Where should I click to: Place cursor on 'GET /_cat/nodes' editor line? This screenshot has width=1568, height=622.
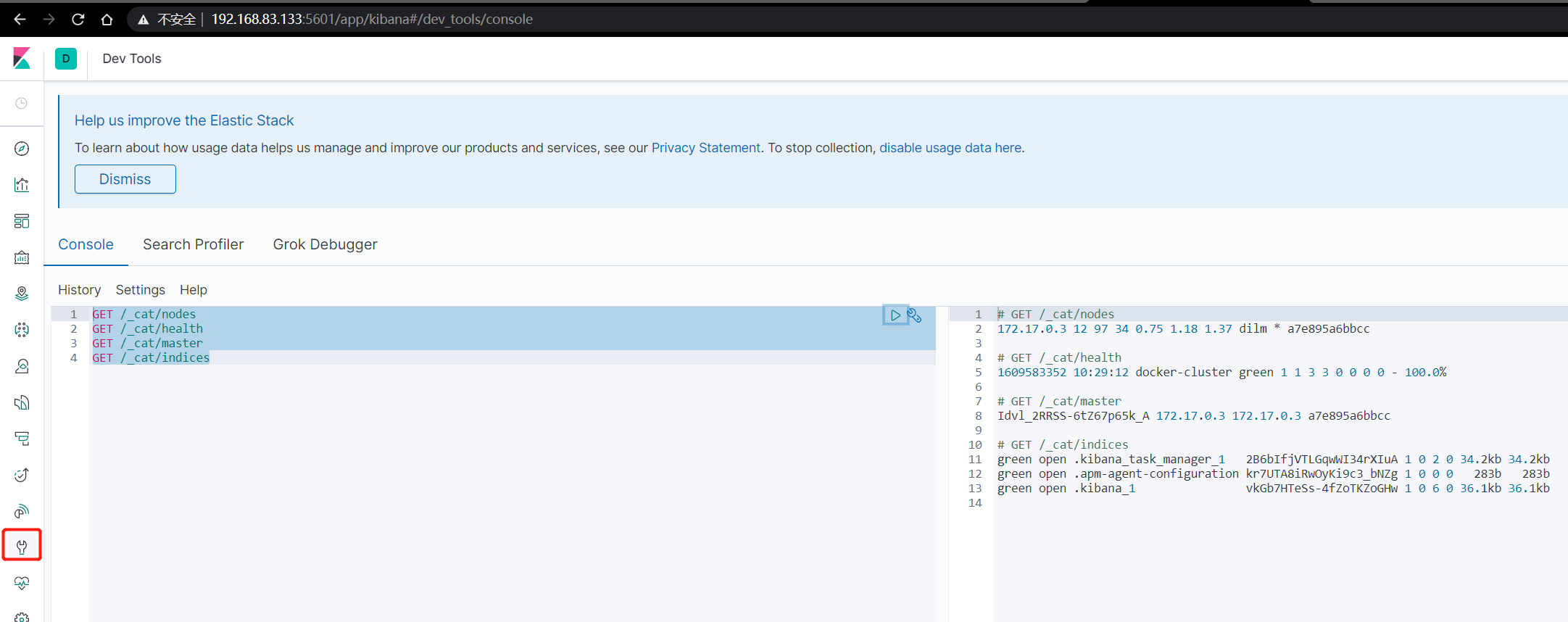(x=144, y=314)
